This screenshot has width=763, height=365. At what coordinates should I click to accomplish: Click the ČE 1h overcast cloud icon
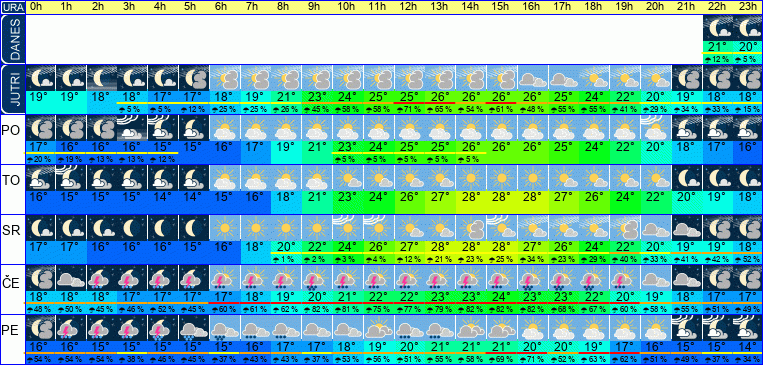[x=71, y=278]
